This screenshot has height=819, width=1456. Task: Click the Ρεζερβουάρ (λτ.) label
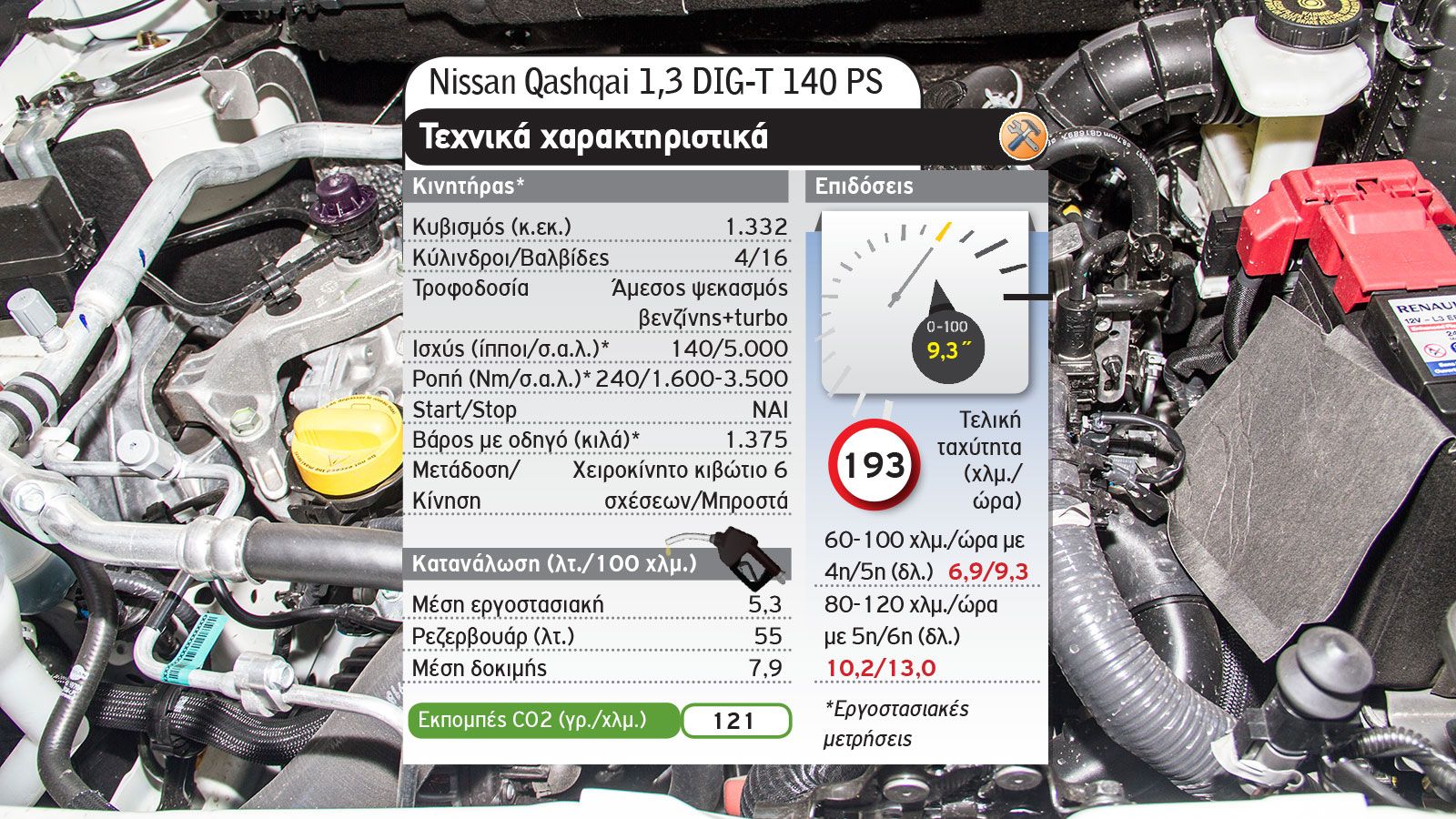pyautogui.click(x=493, y=636)
